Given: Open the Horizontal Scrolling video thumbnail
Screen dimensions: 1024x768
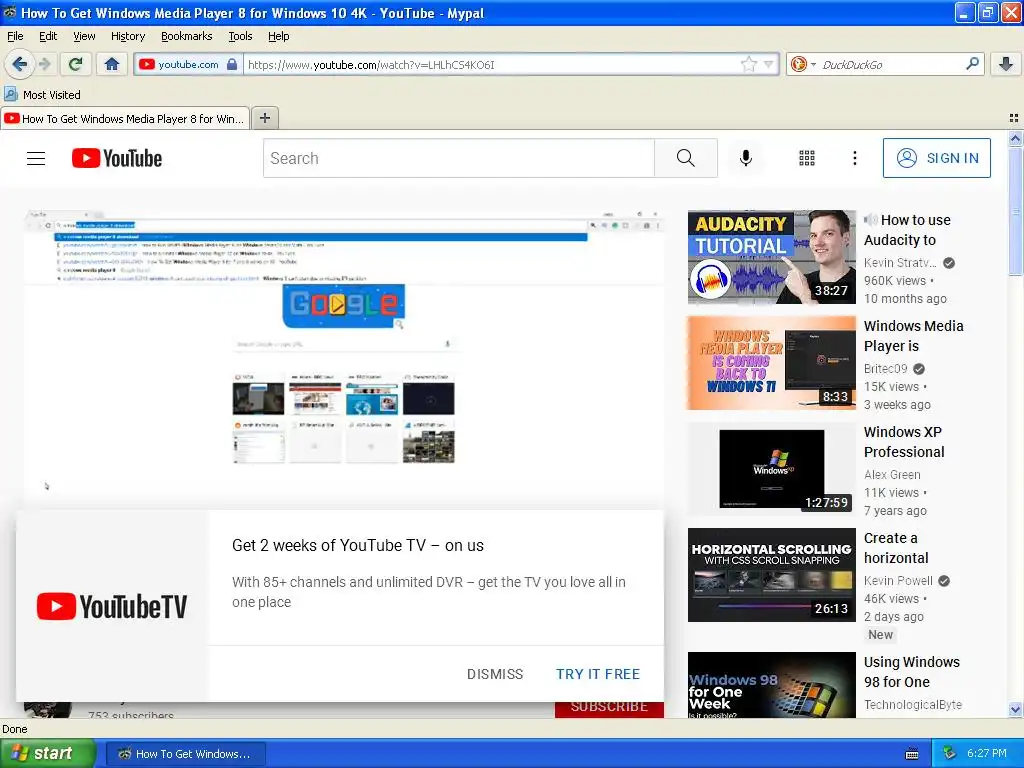Looking at the screenshot, I should tap(771, 575).
